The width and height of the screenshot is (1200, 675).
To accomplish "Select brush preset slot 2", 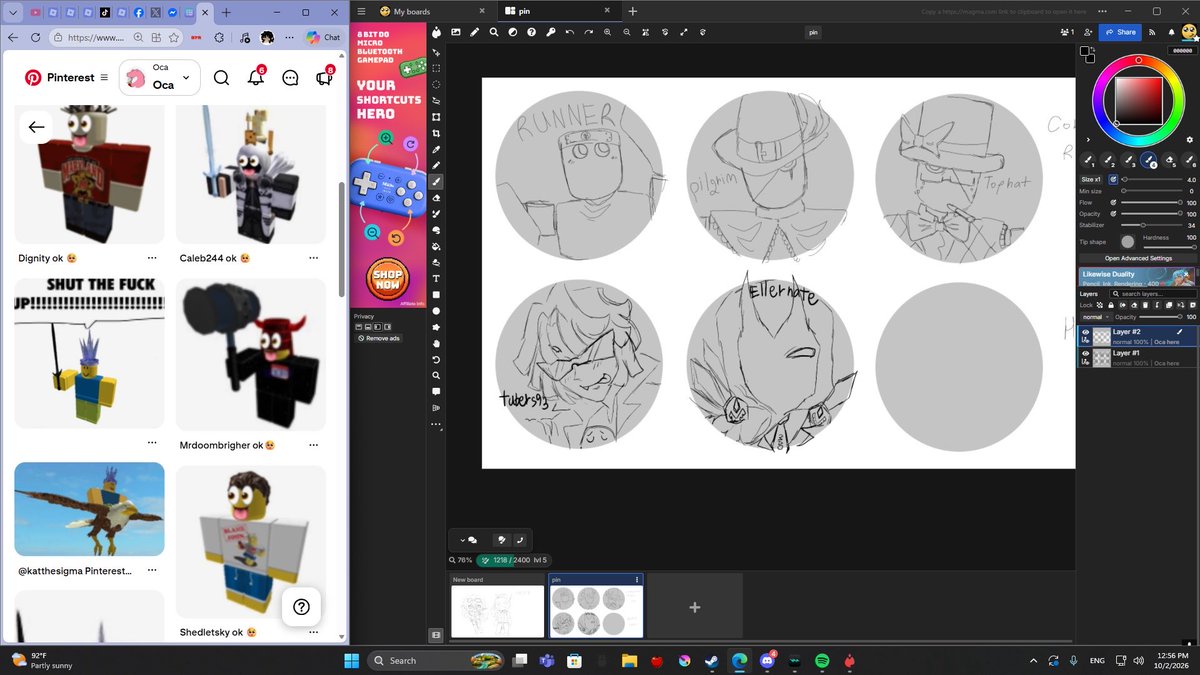I will pyautogui.click(x=1108, y=160).
